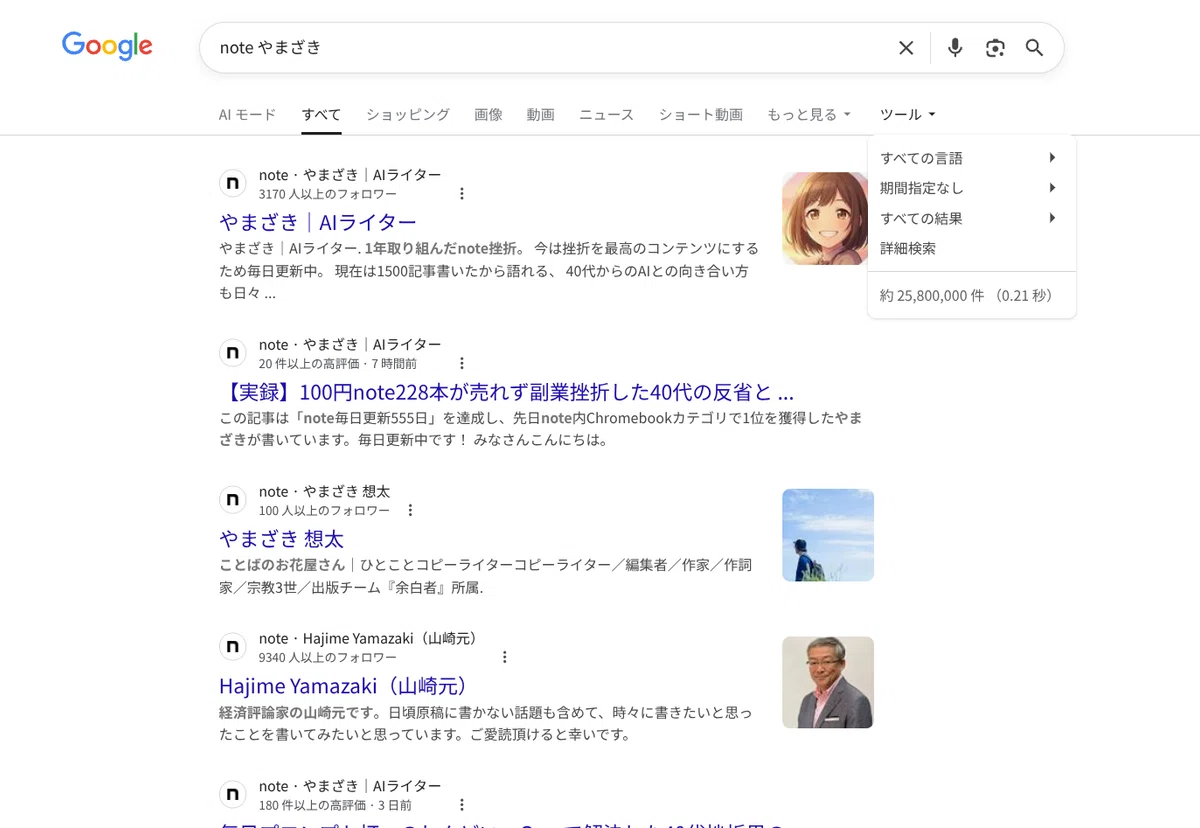Viewport: 1200px width, 828px height.
Task: Collapse the ツール dropdown
Action: coord(908,115)
